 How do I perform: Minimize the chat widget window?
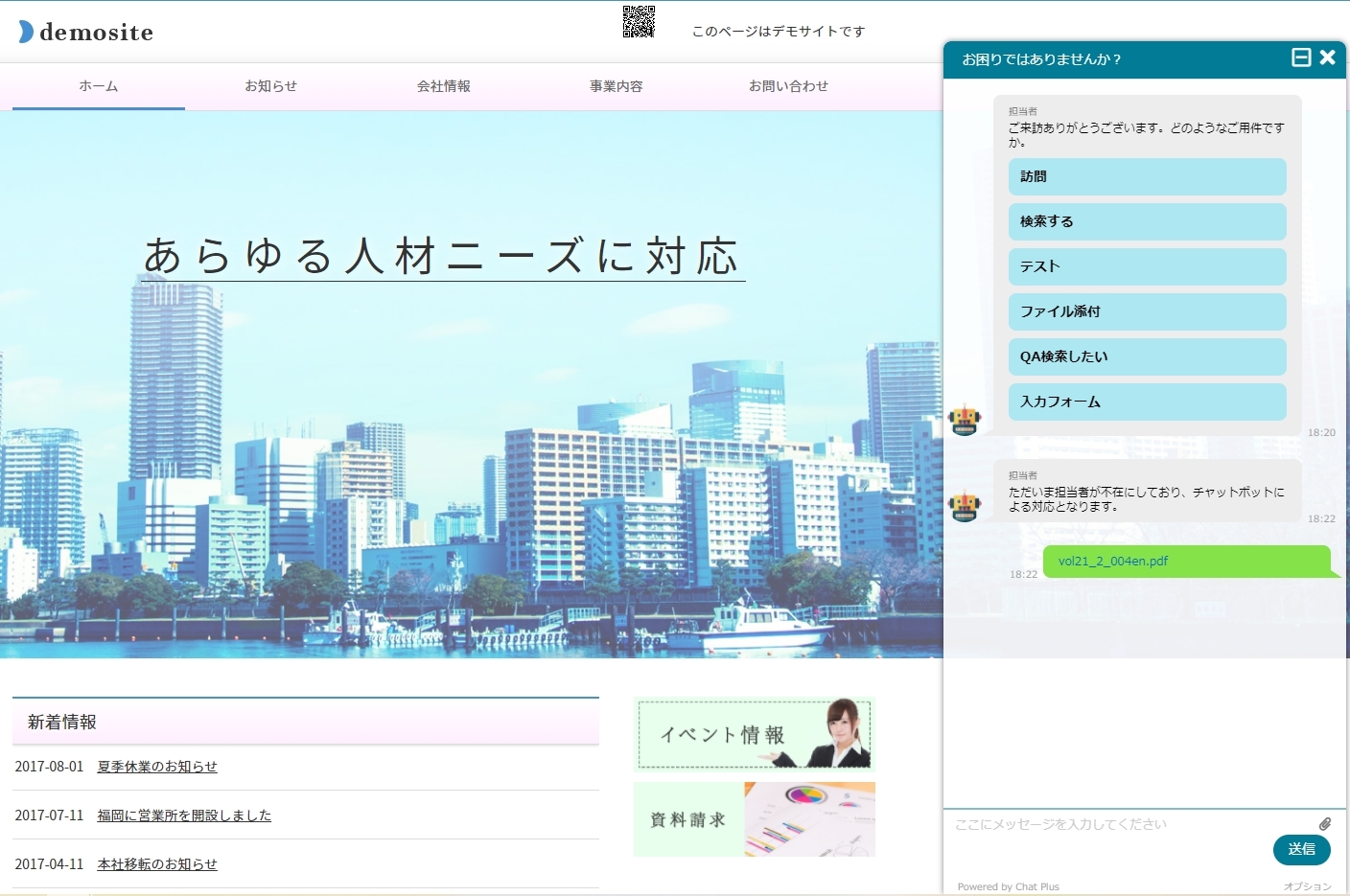click(x=1301, y=57)
